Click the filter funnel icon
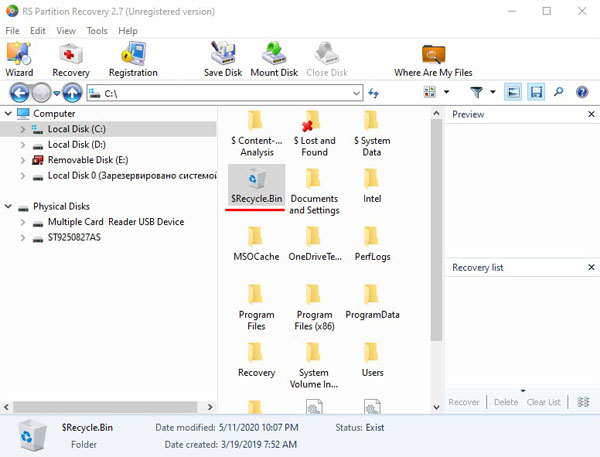 pyautogui.click(x=476, y=92)
